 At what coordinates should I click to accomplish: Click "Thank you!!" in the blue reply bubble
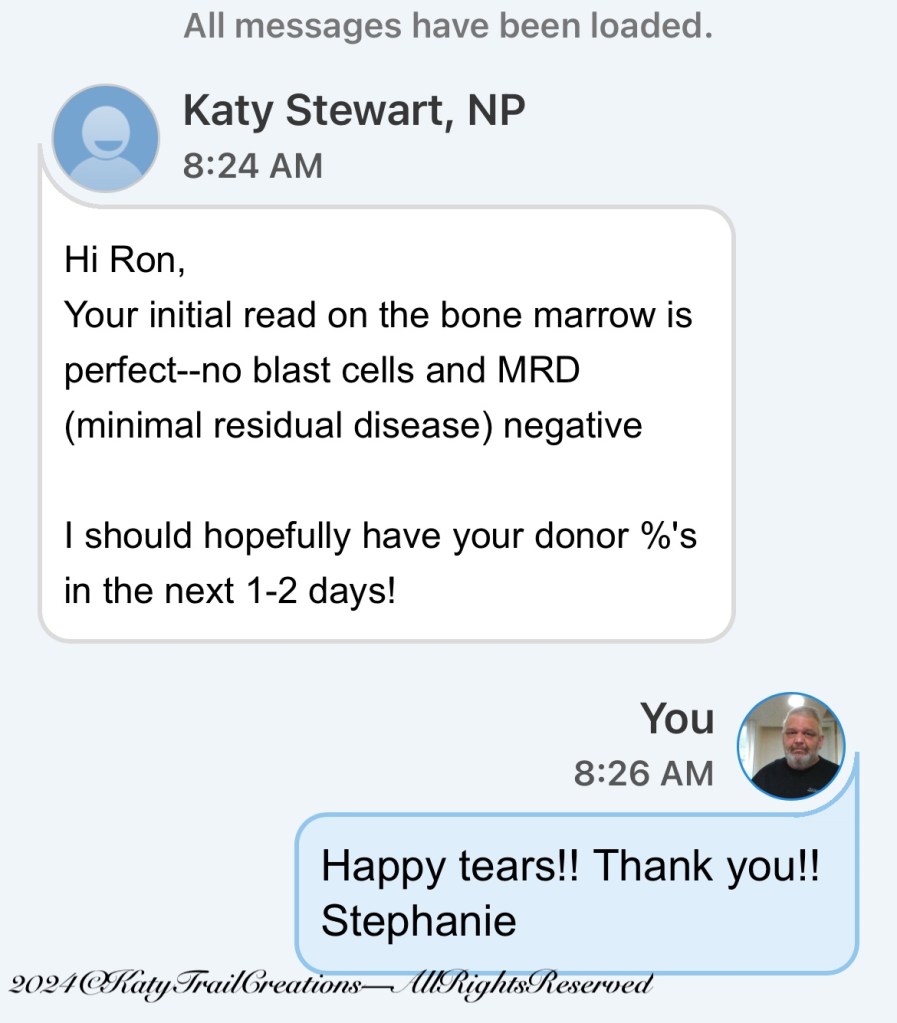coord(706,865)
